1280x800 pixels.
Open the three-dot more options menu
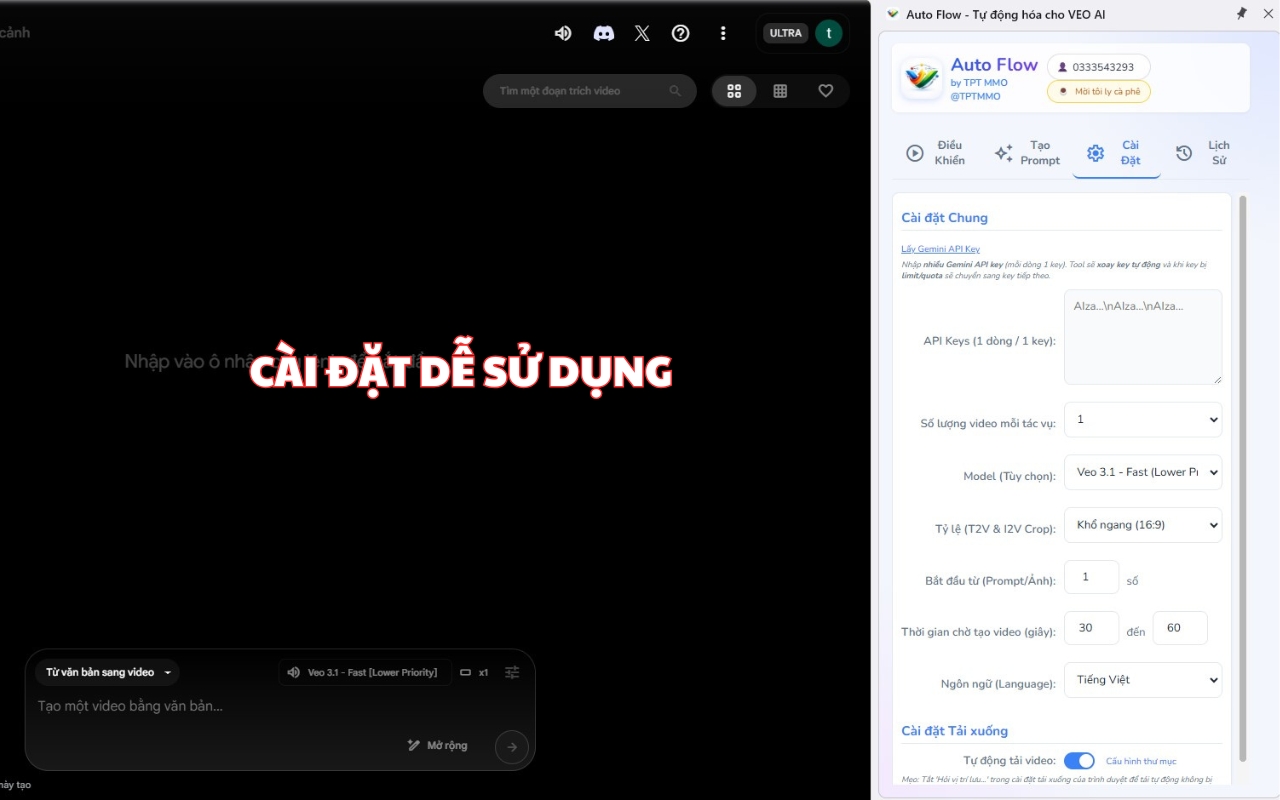(723, 33)
